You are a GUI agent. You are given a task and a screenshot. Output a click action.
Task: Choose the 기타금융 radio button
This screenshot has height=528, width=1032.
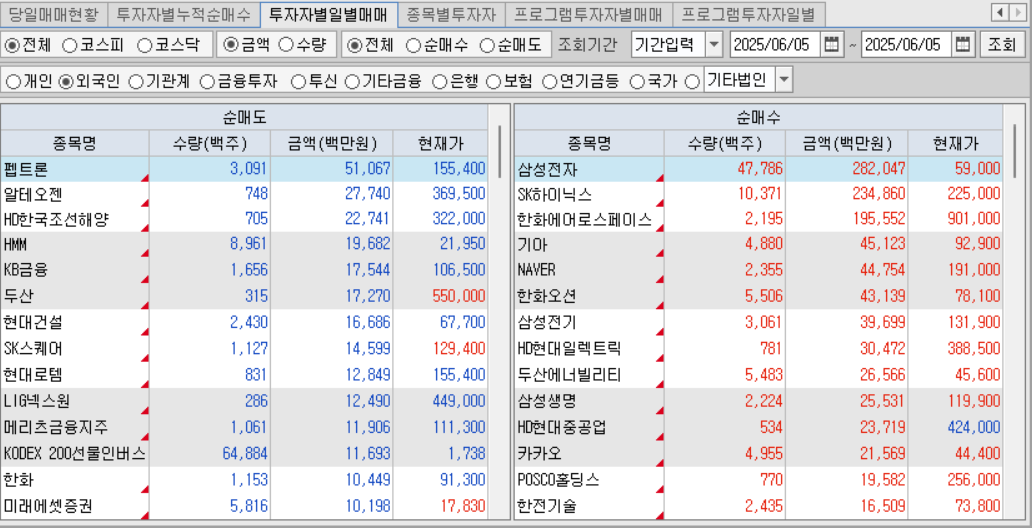352,82
